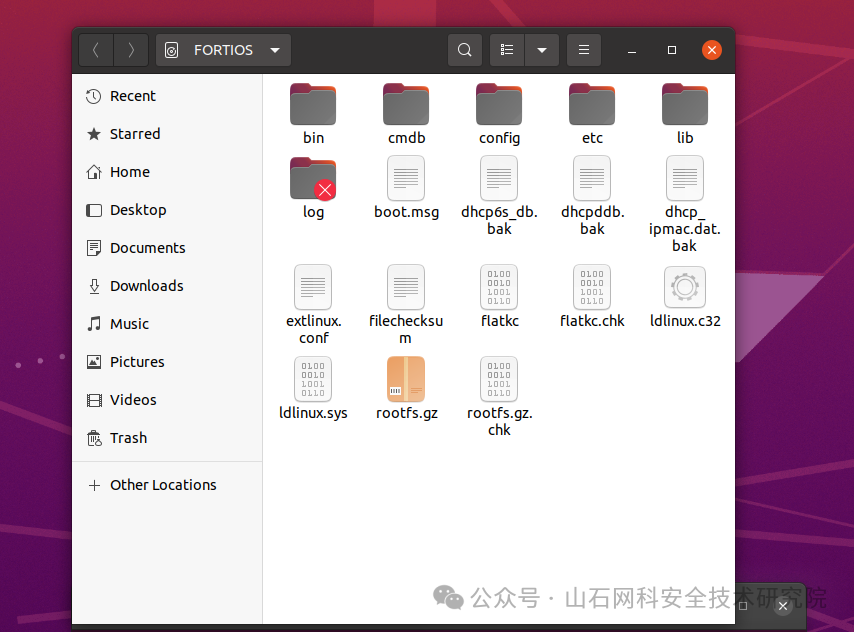The height and width of the screenshot is (632, 854).
Task: Open Music in the sidebar
Action: (x=167, y=324)
